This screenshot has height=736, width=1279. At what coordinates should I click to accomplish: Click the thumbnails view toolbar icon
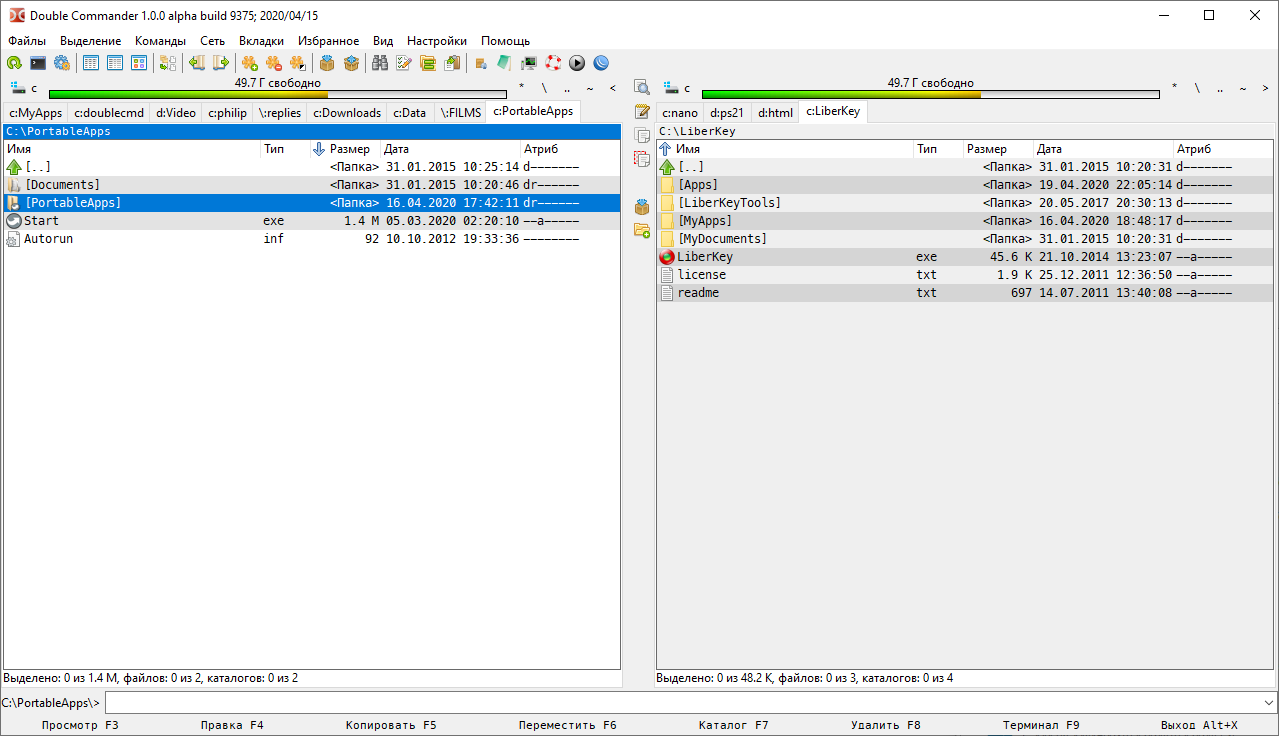click(139, 63)
